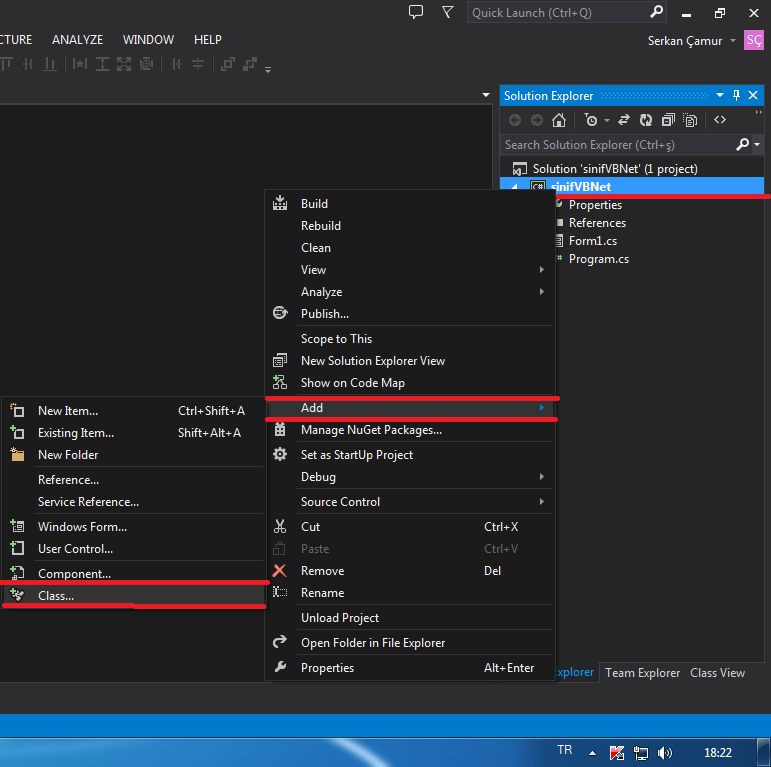
Task: Open the WINDOW menu
Action: [148, 40]
